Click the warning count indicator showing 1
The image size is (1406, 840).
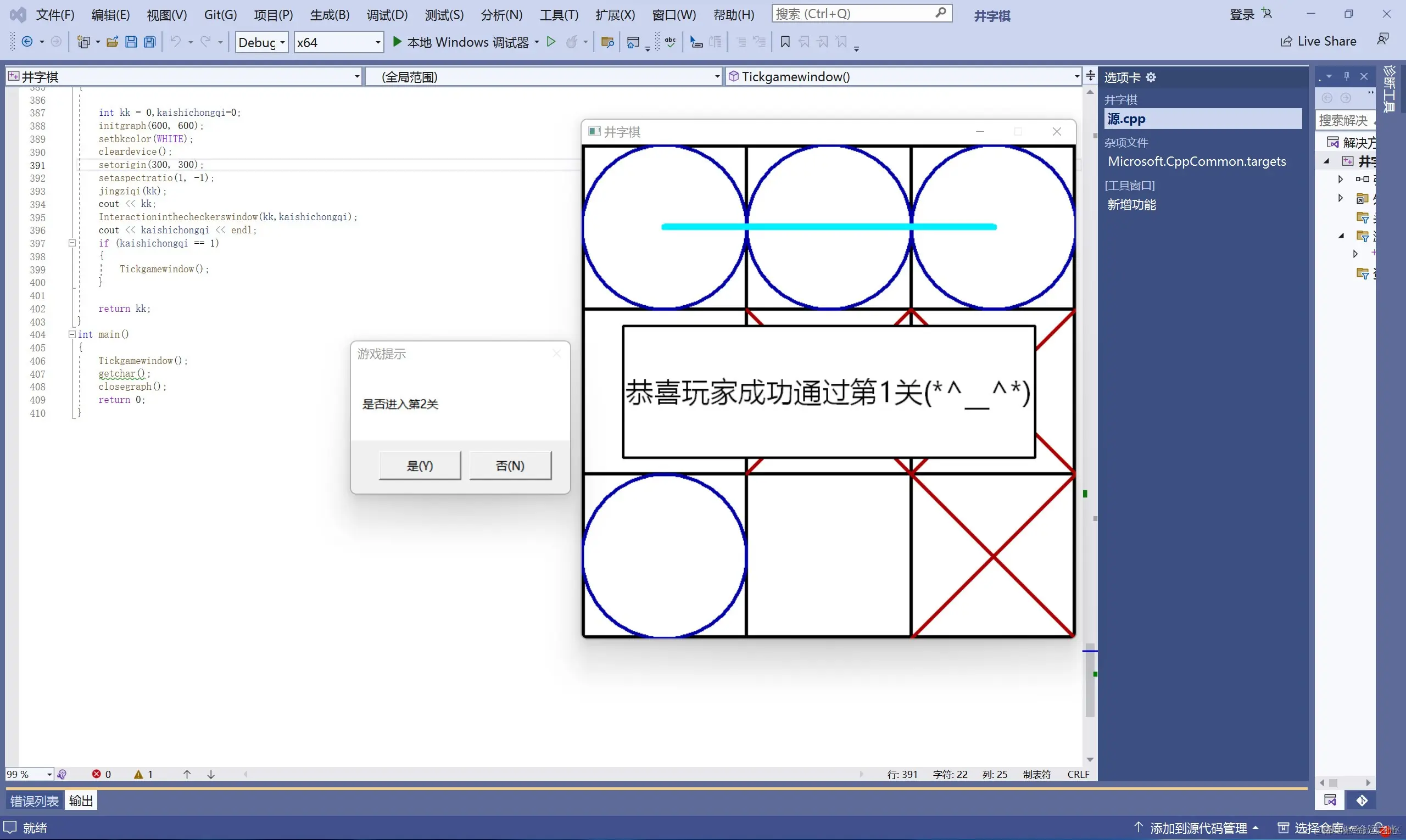point(143,774)
